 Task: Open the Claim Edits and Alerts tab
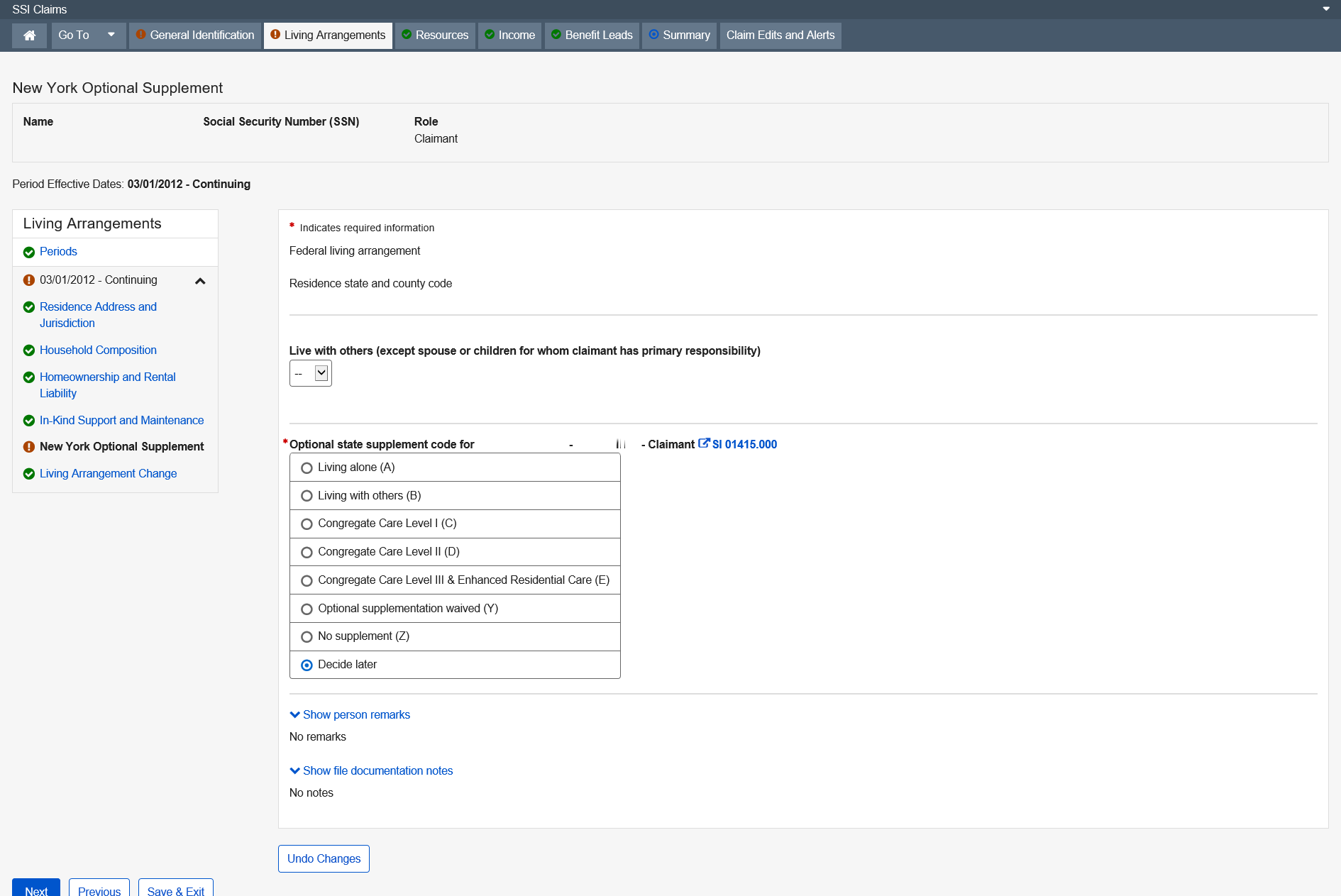780,35
